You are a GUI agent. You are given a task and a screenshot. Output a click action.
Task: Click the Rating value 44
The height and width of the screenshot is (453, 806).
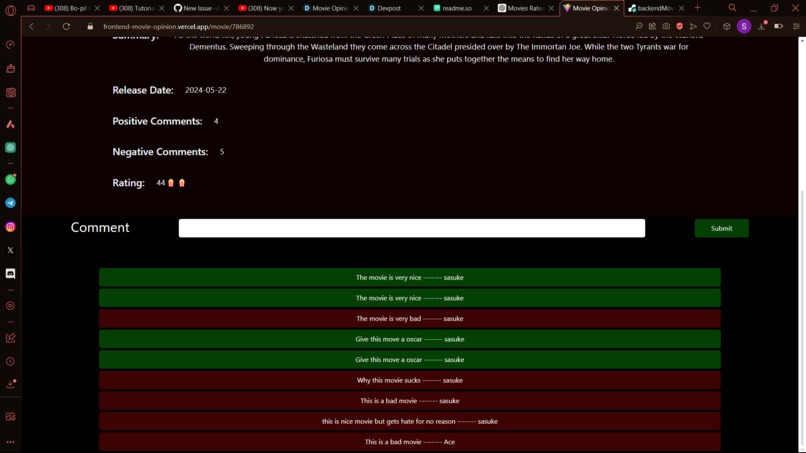[160, 183]
